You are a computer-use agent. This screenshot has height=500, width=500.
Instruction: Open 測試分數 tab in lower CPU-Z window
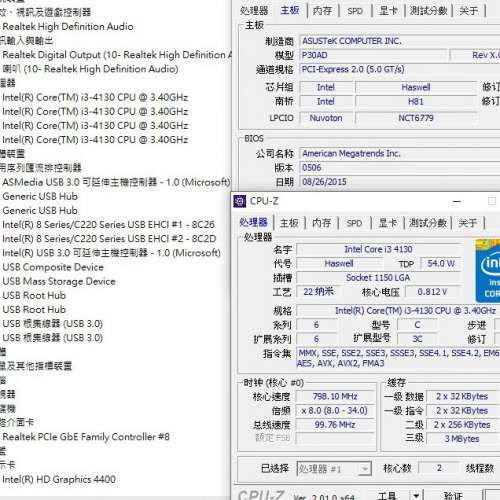428,223
